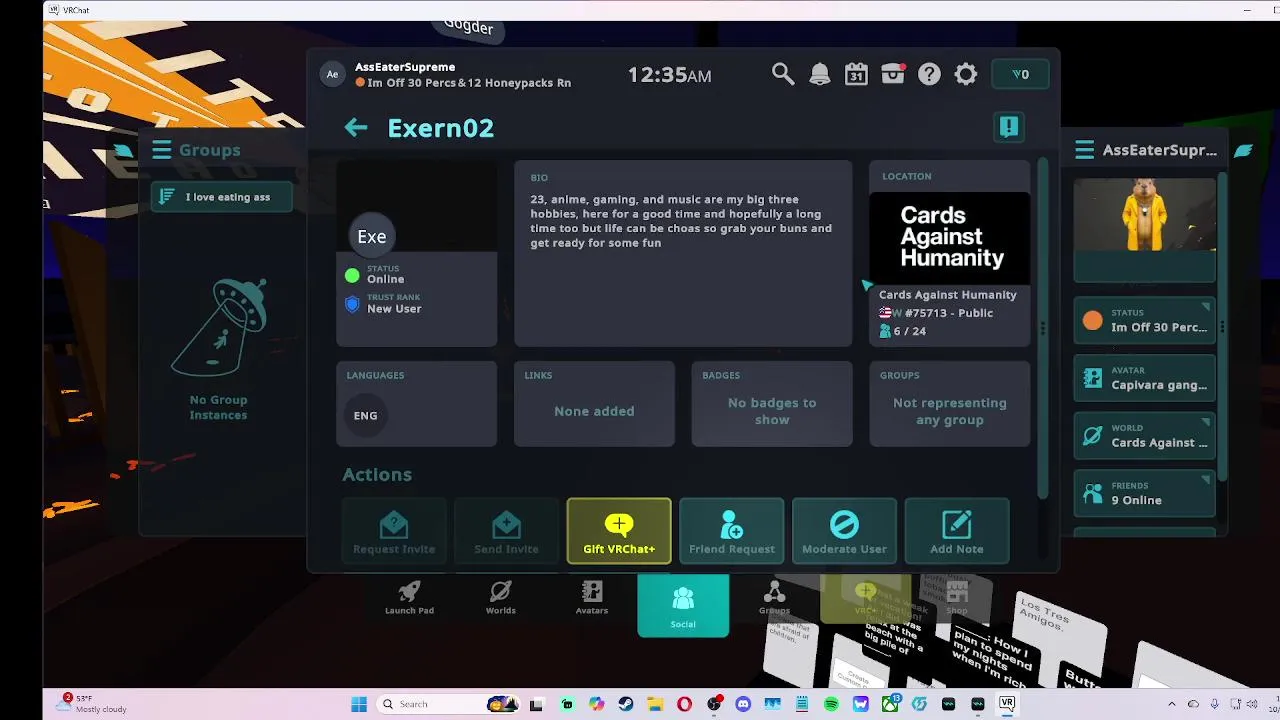1280x720 pixels.
Task: Open the camera icon with red dot
Action: tap(893, 74)
